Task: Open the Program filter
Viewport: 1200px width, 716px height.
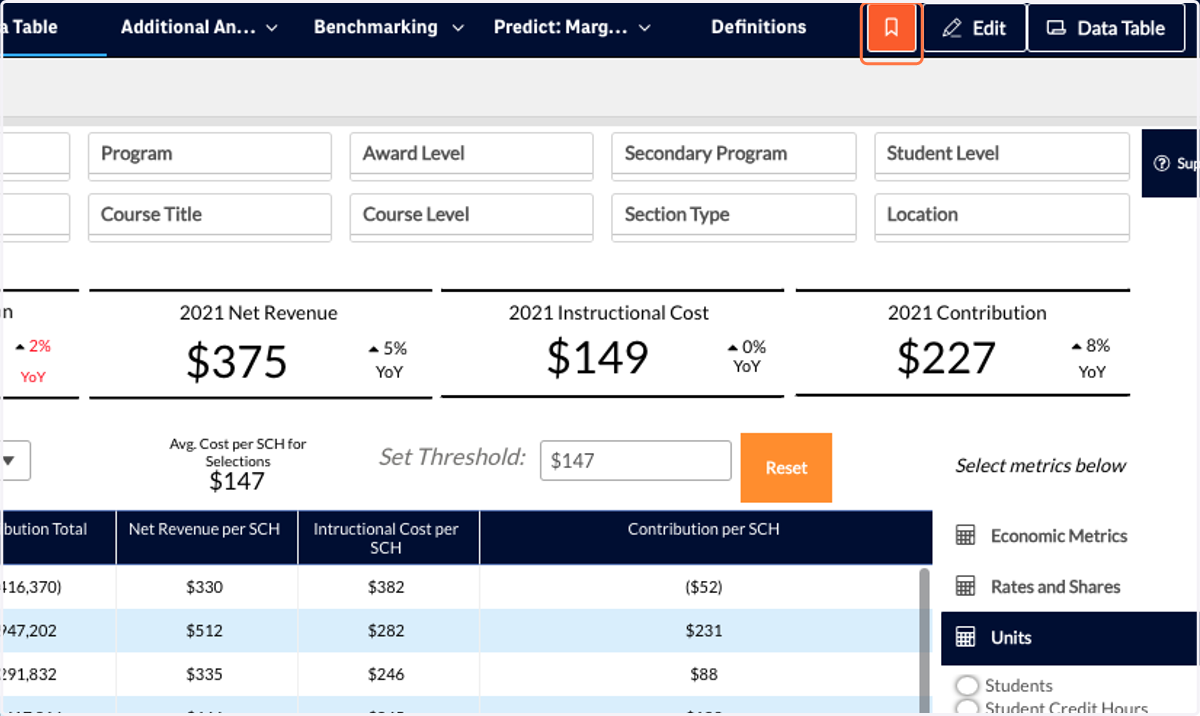Action: (x=210, y=155)
